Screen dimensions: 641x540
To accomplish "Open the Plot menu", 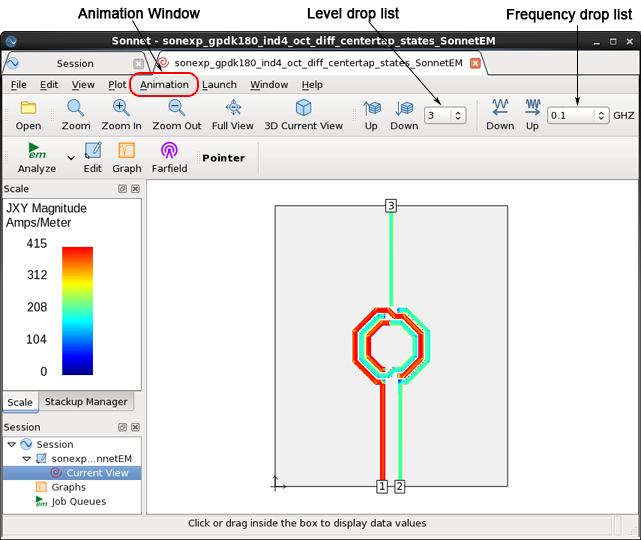I will (x=117, y=85).
